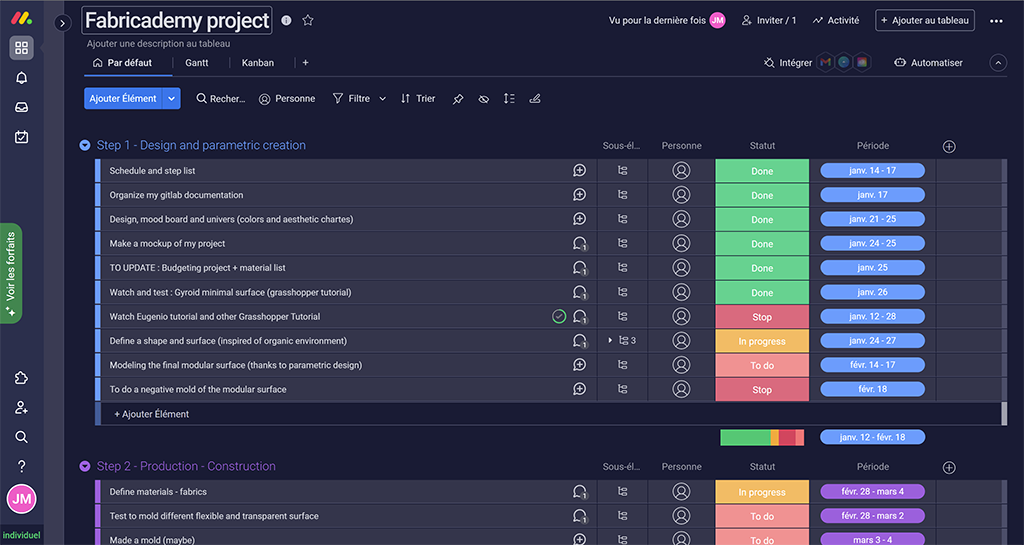
Task: Click the janv. 12 - févr. 18 summary period
Action: point(872,437)
